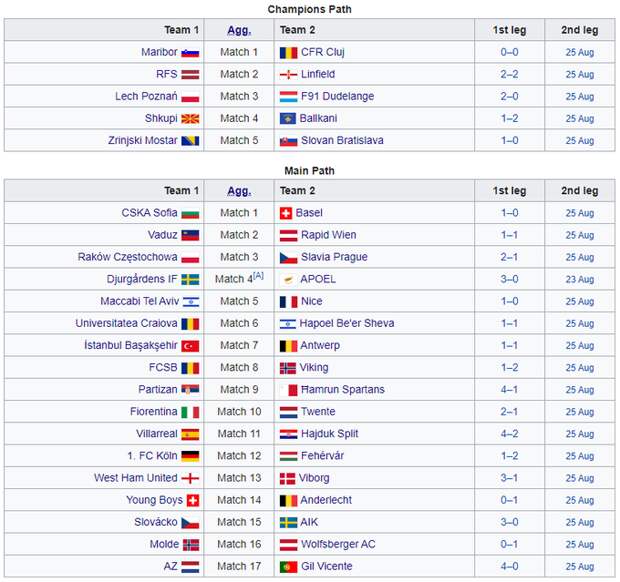This screenshot has height=582, width=620.
Task: Open the 3–0 first leg score for Djurgårdens IF
Action: [509, 280]
